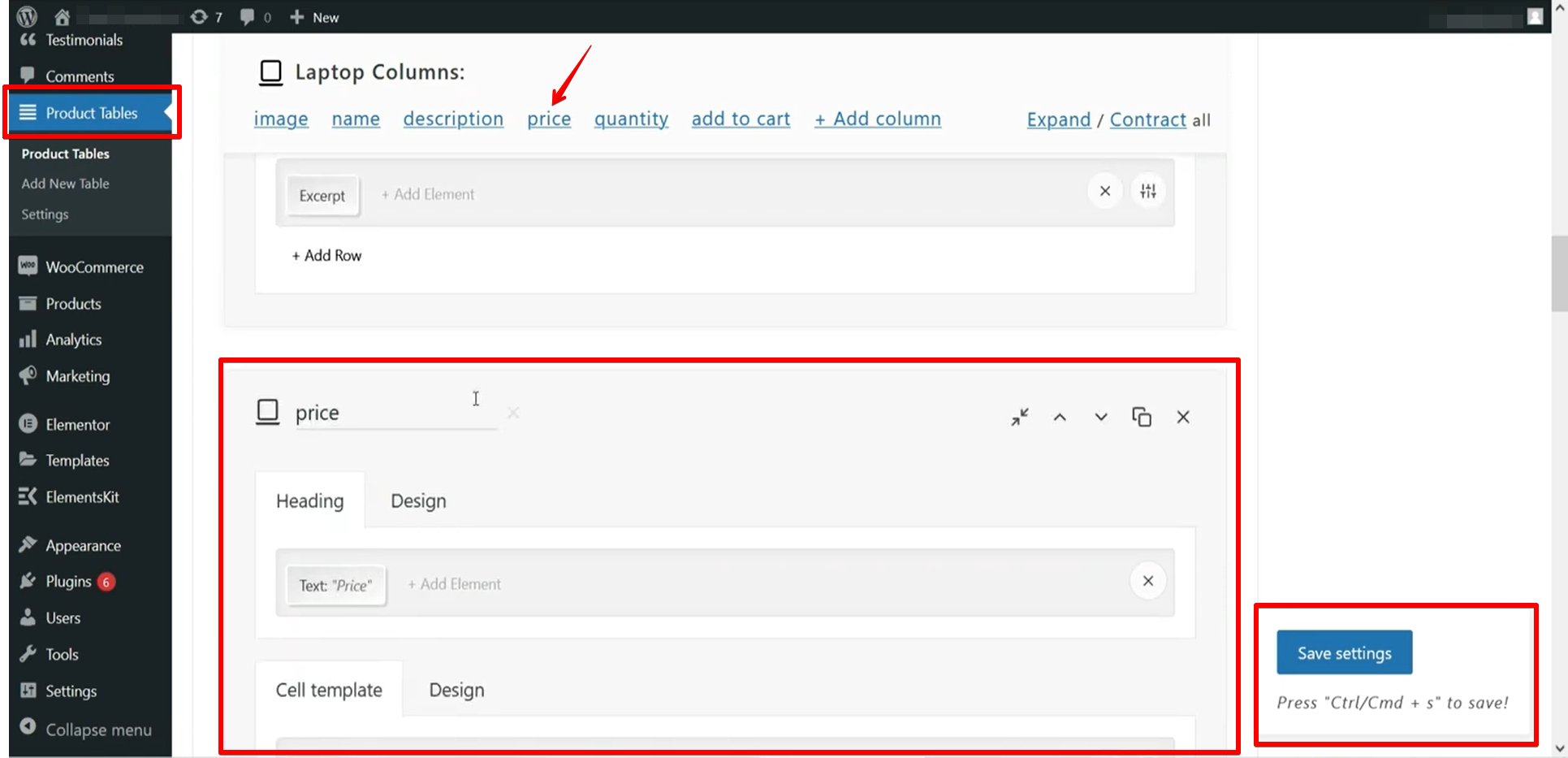Open settings for the Excerpt element

tap(1148, 191)
